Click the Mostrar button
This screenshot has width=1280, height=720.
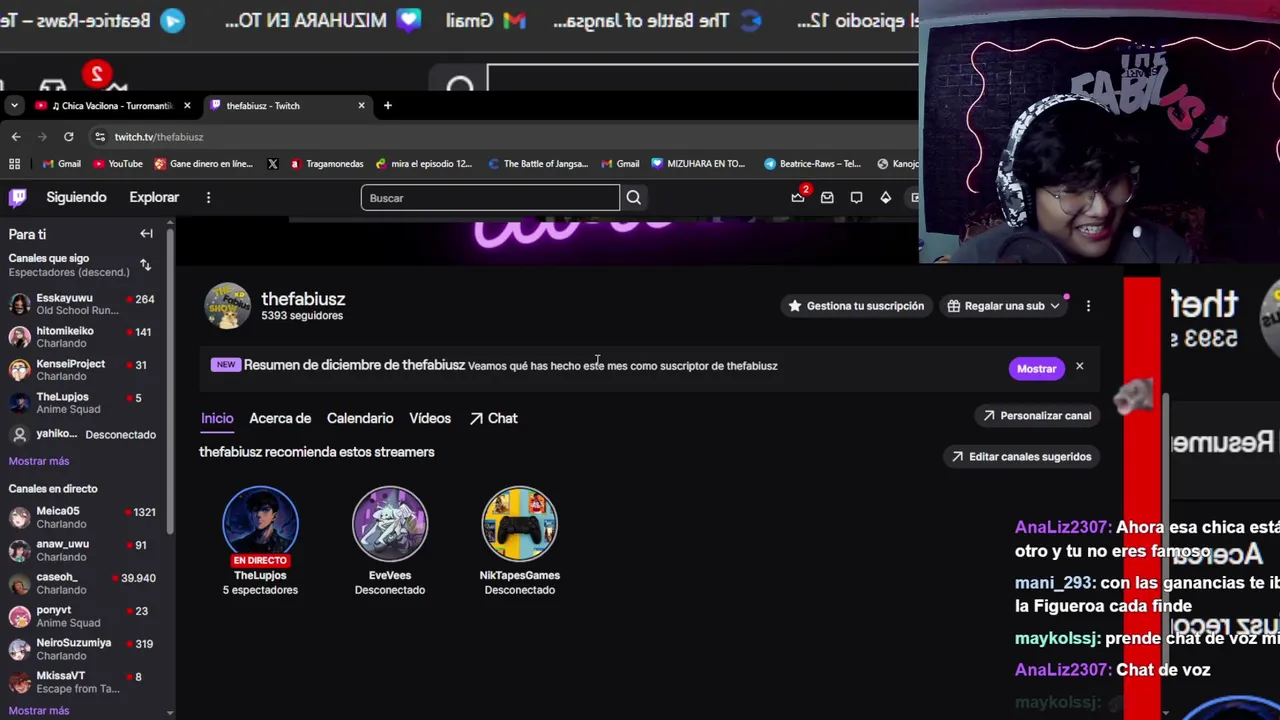[x=1036, y=368]
